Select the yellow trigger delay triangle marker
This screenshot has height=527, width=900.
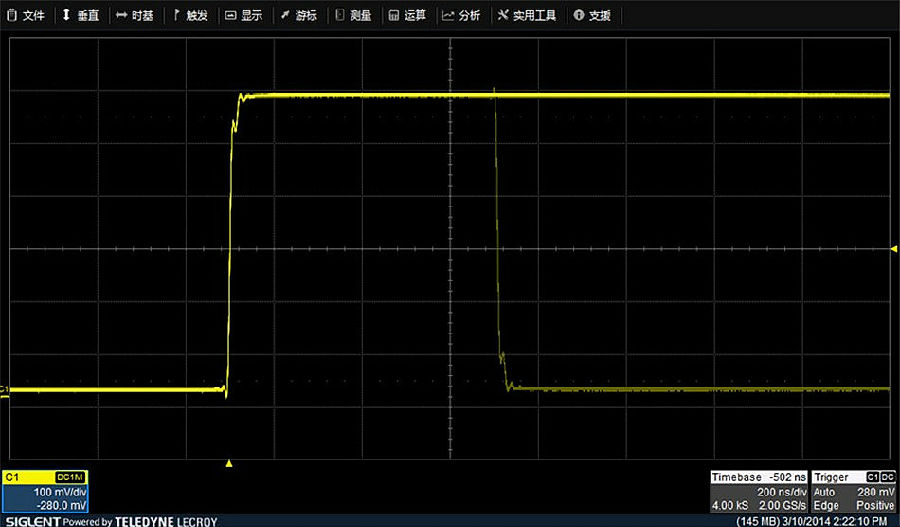point(229,463)
